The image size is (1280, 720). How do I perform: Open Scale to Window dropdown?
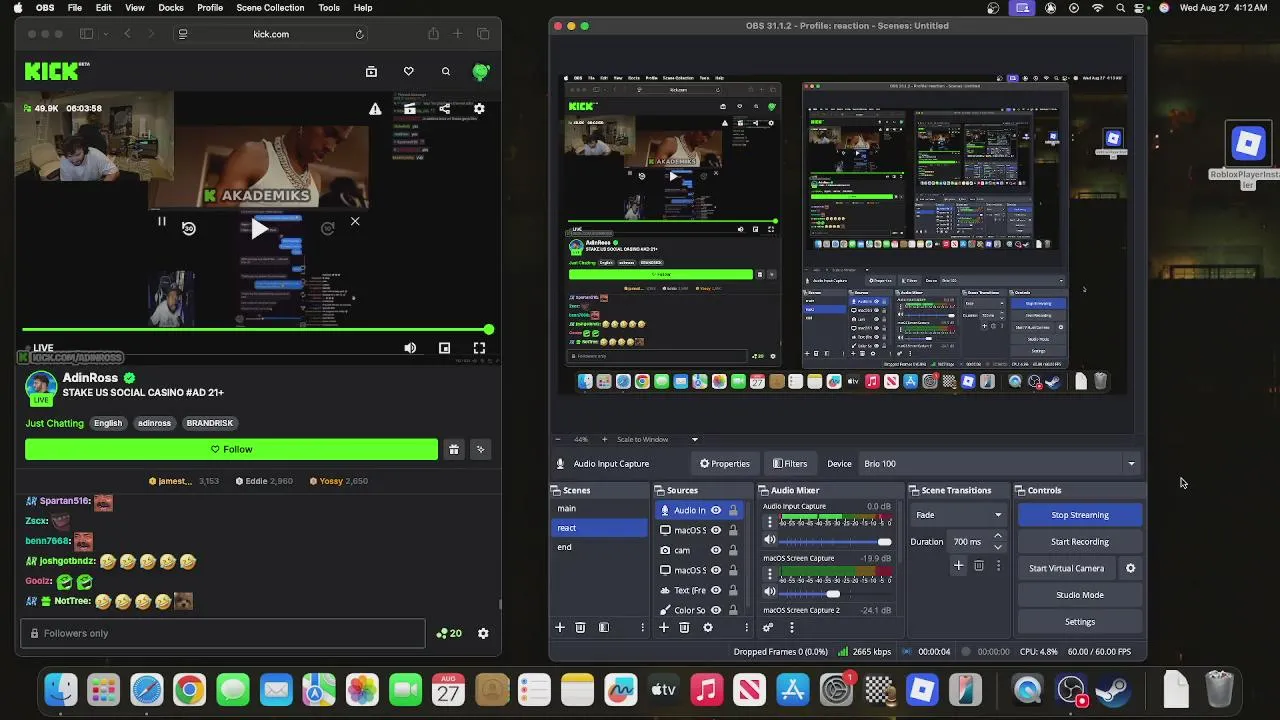pyautogui.click(x=656, y=439)
